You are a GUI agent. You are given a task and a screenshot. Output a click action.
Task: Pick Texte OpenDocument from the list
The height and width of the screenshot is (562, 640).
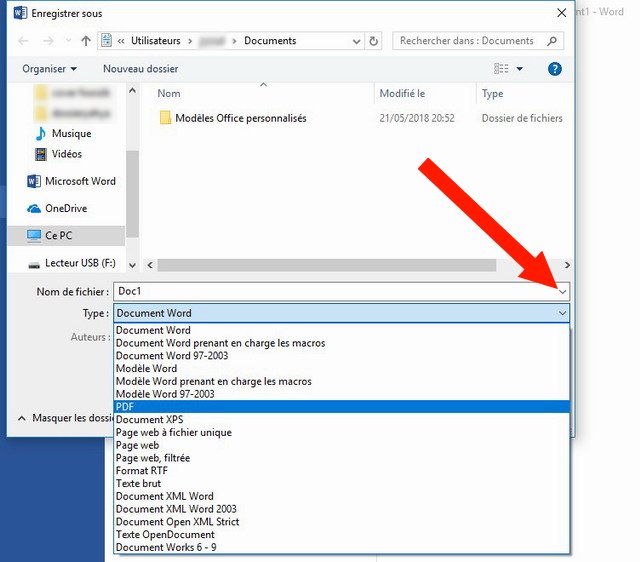166,534
